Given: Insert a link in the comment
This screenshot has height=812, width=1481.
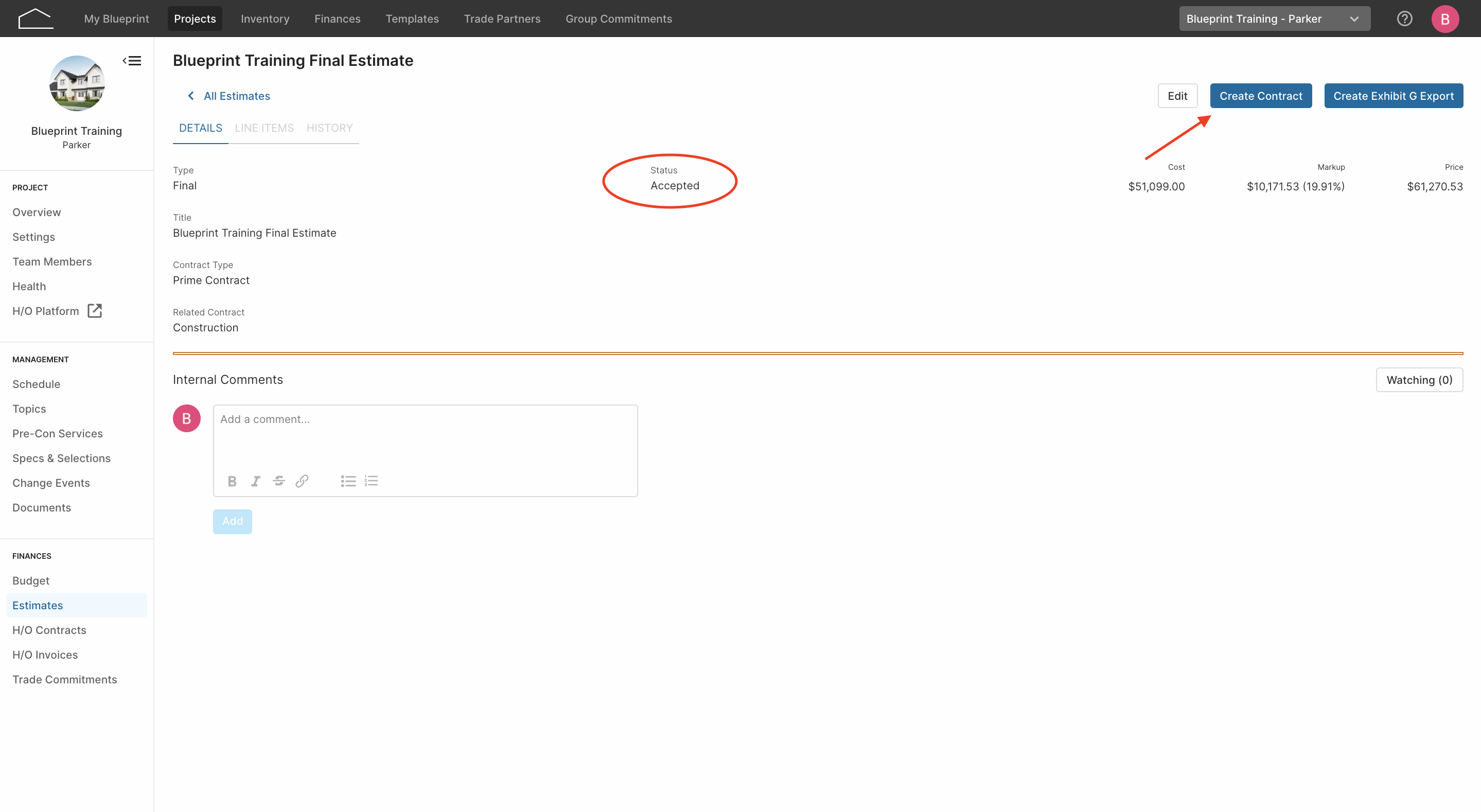Looking at the screenshot, I should tap(302, 481).
